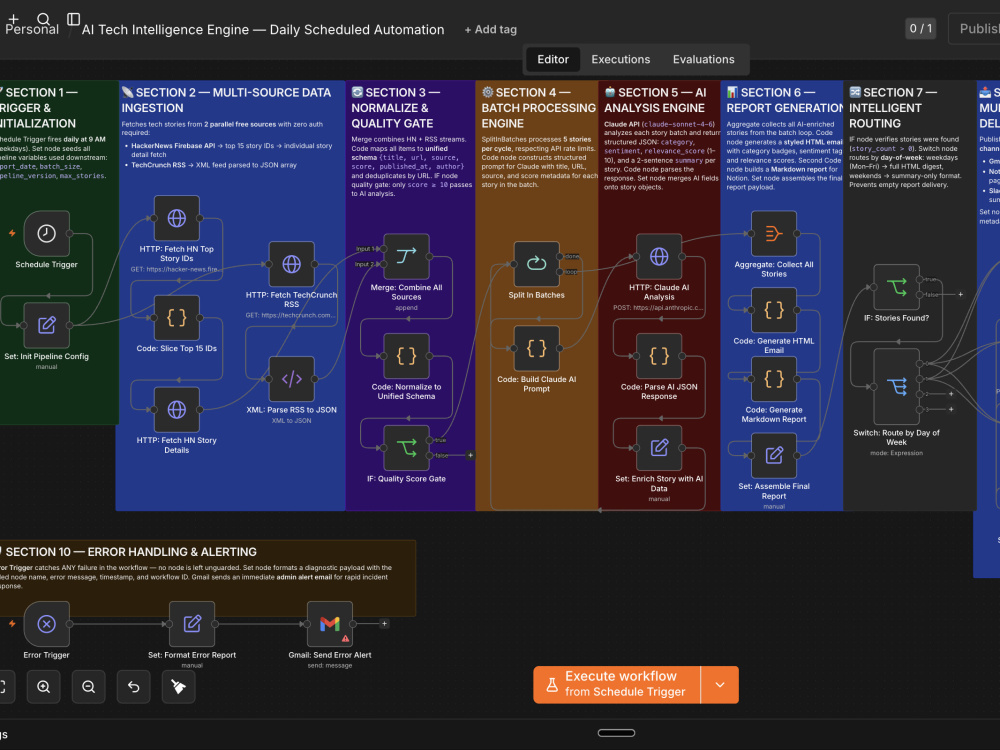Open Set: Format Error Report node

coord(192,624)
